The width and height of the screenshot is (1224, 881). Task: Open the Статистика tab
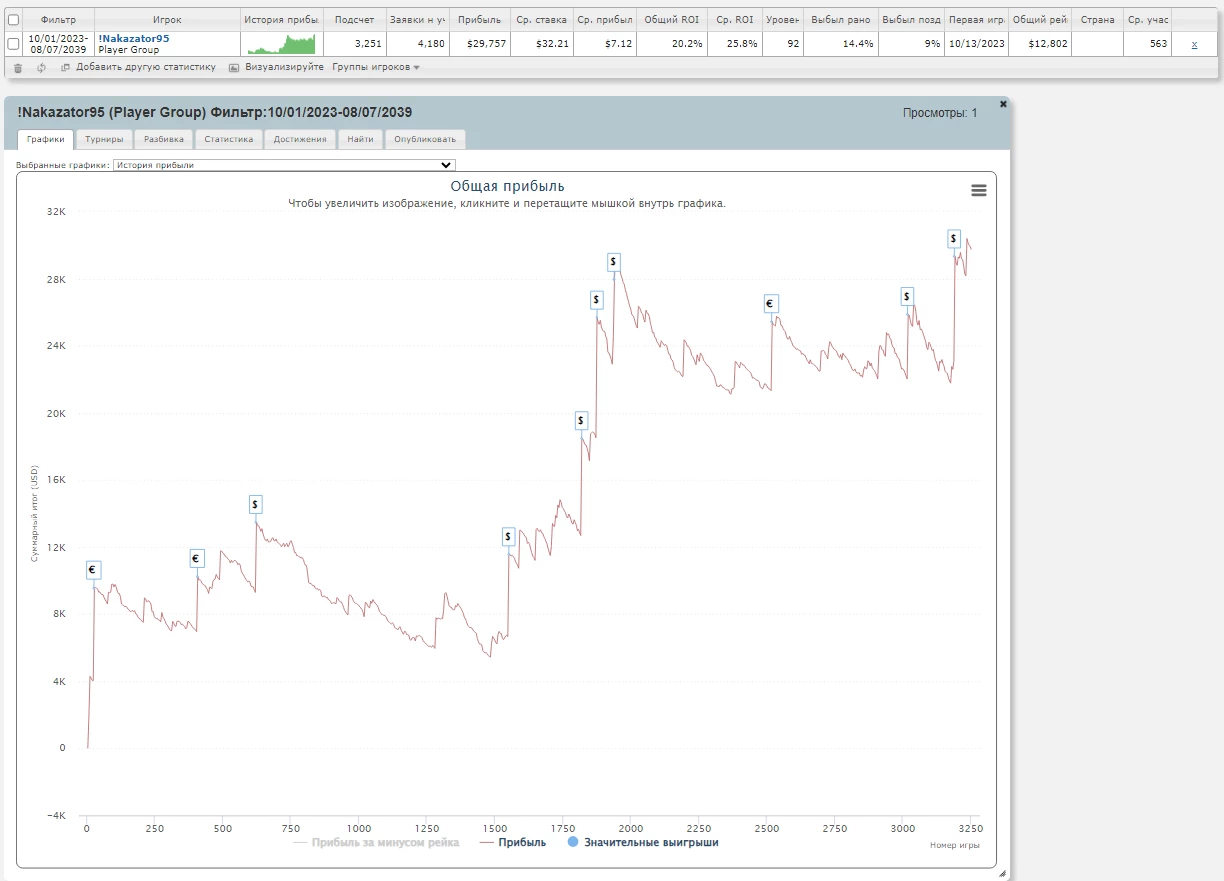click(x=229, y=139)
